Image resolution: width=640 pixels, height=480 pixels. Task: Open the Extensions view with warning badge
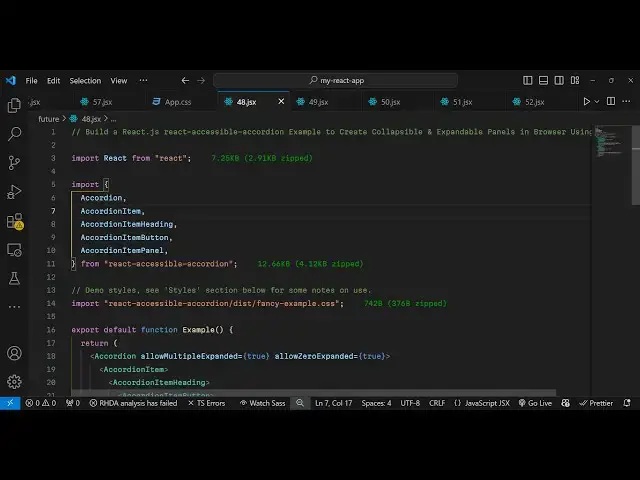(x=15, y=221)
